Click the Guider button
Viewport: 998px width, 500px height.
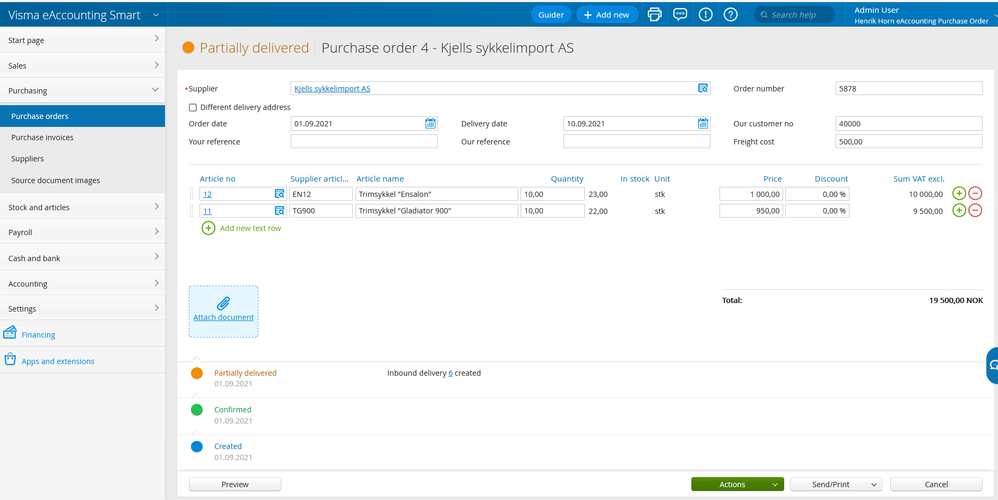(551, 15)
